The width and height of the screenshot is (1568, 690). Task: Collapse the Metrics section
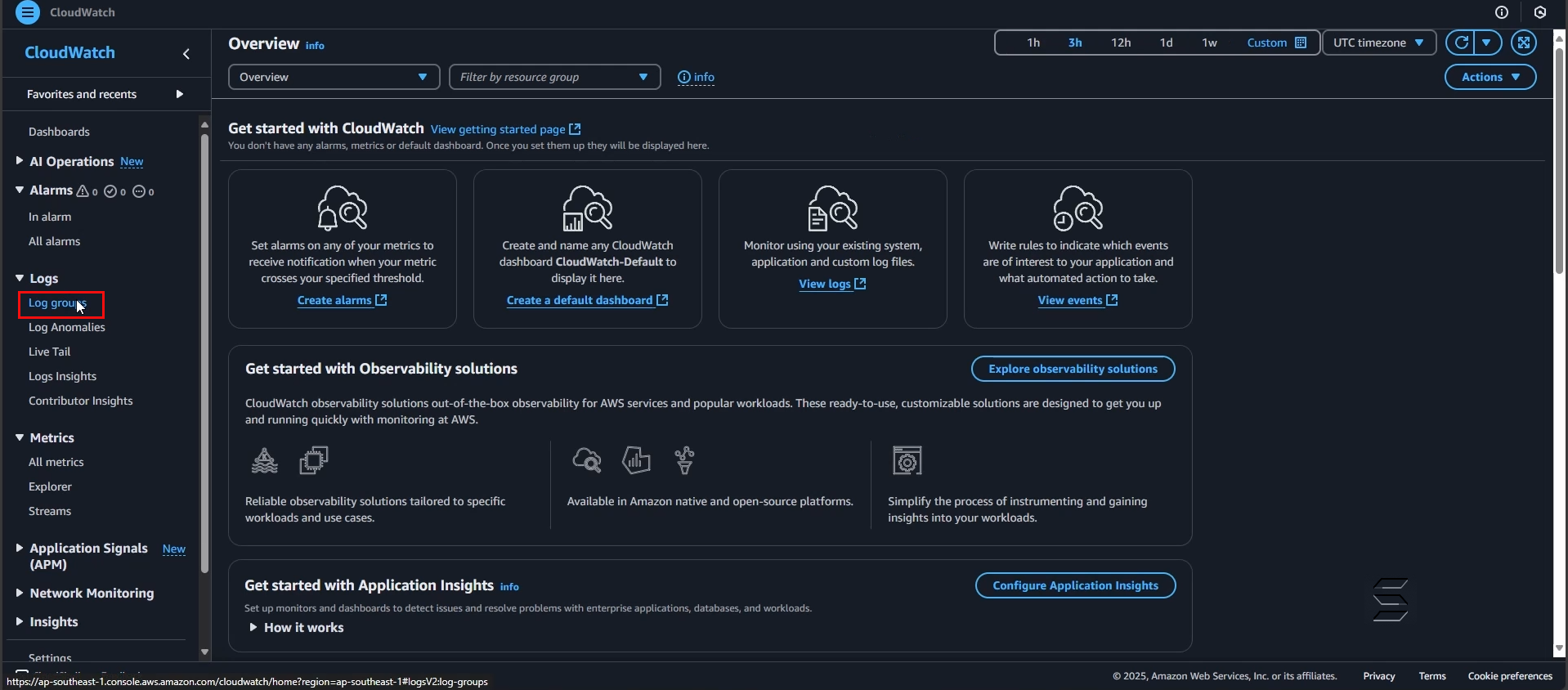pyautogui.click(x=19, y=437)
